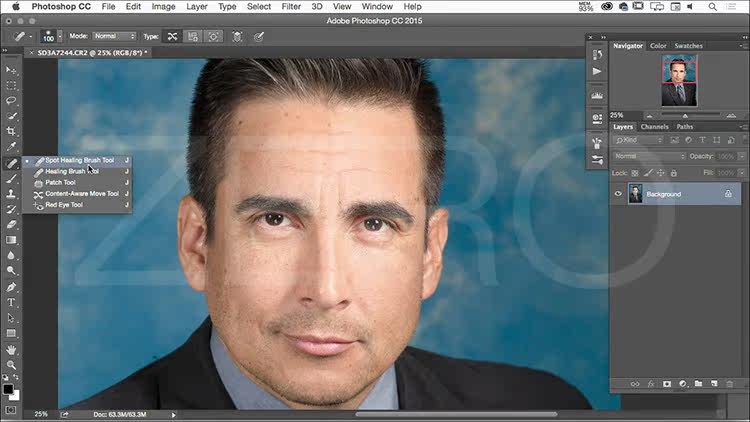Screen dimensions: 750x422
Task: Open the layer blend mode Normal dropdown
Action: tap(649, 156)
